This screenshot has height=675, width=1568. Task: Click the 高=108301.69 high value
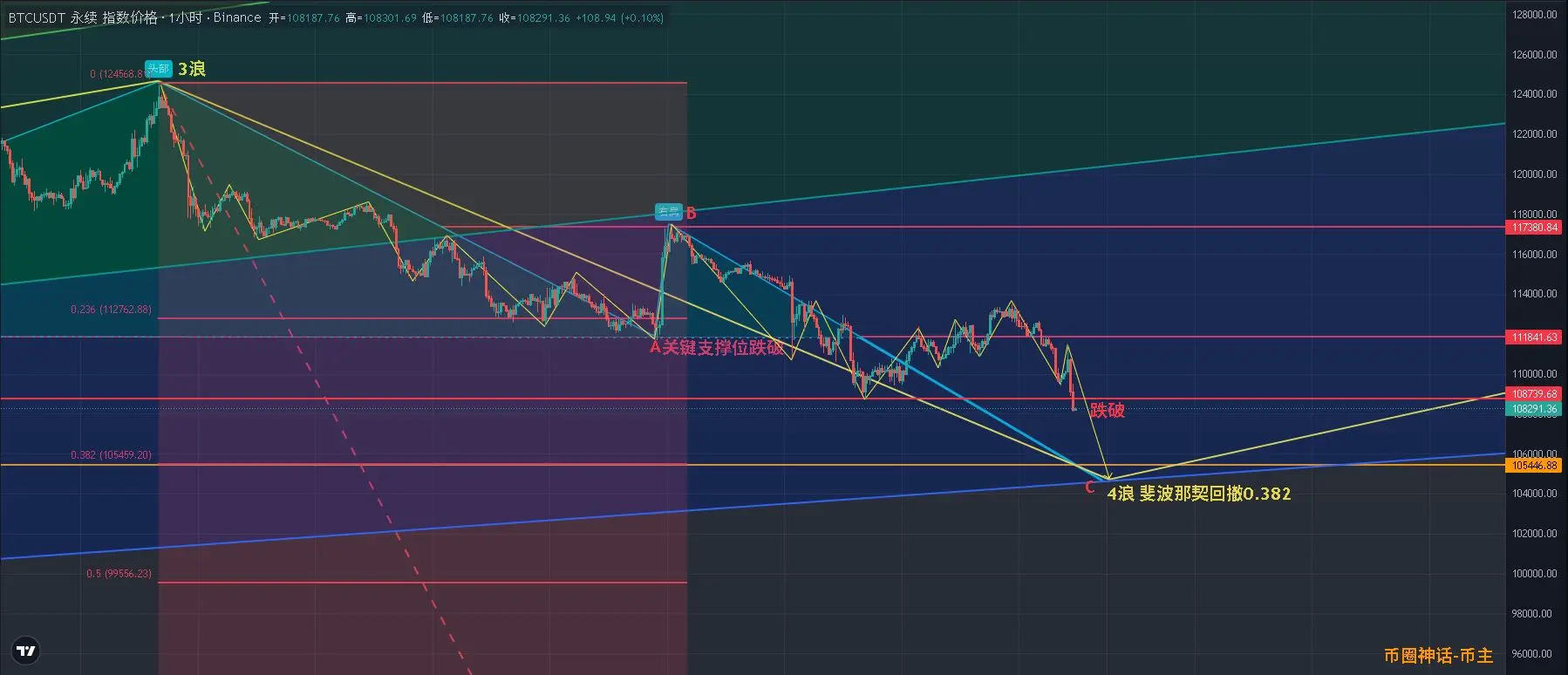pos(381,18)
